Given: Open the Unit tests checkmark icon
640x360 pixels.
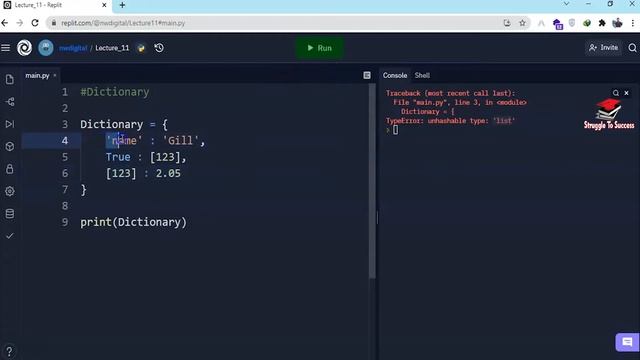Looking at the screenshot, I should [x=10, y=236].
